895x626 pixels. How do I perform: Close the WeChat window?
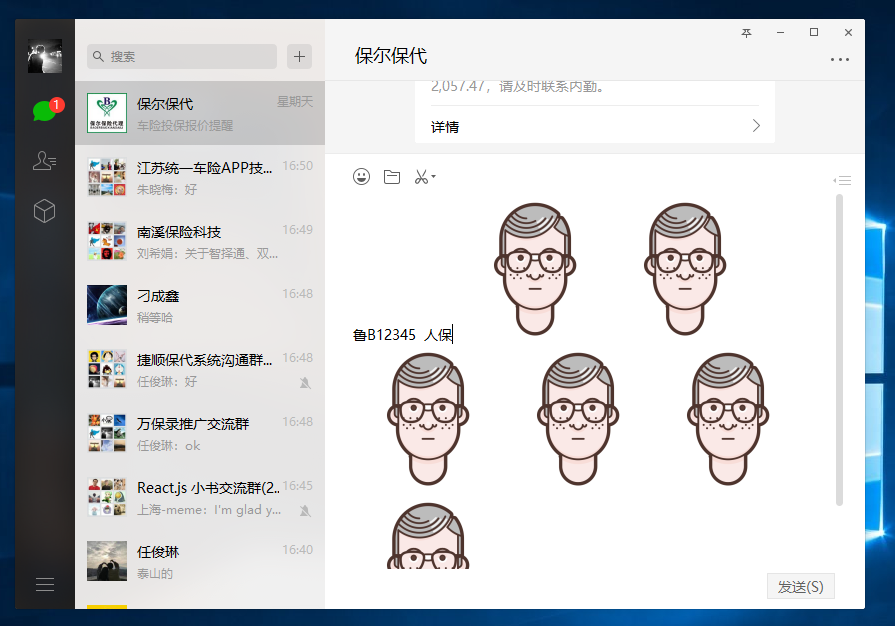coord(848,33)
